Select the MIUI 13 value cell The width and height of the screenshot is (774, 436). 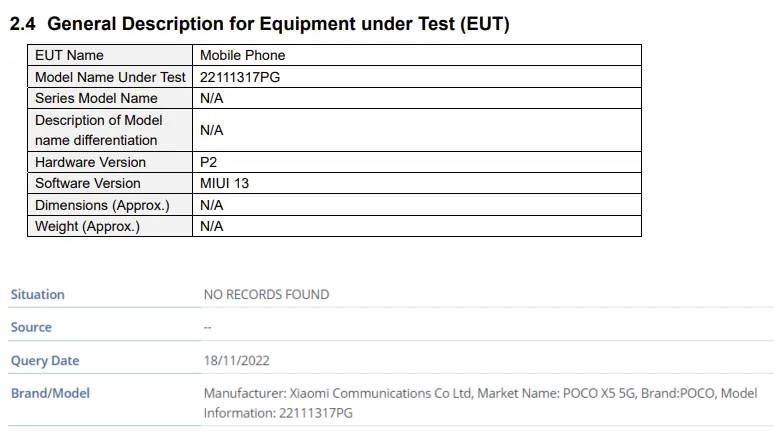pyautogui.click(x=417, y=183)
